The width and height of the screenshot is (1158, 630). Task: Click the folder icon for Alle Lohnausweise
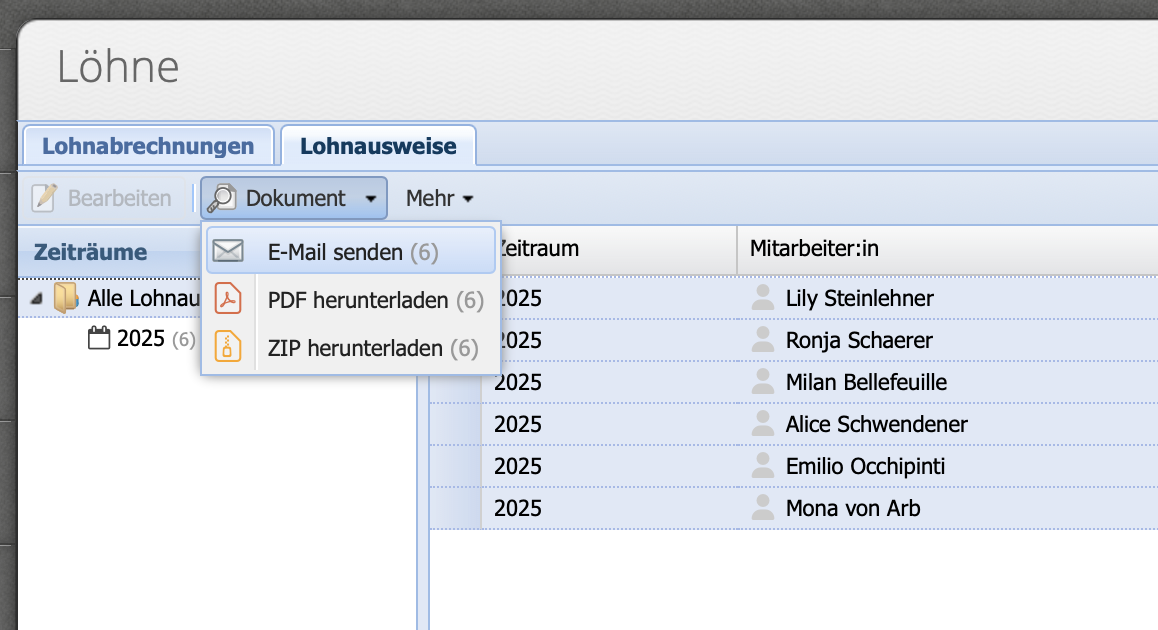click(x=67, y=297)
